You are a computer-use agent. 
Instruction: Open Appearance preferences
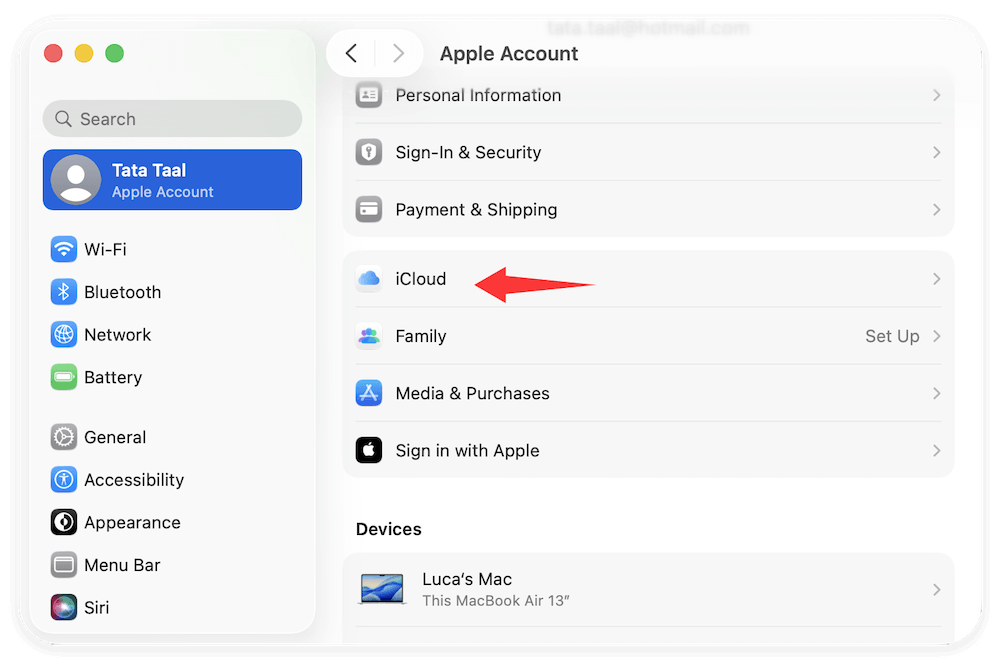click(x=131, y=522)
